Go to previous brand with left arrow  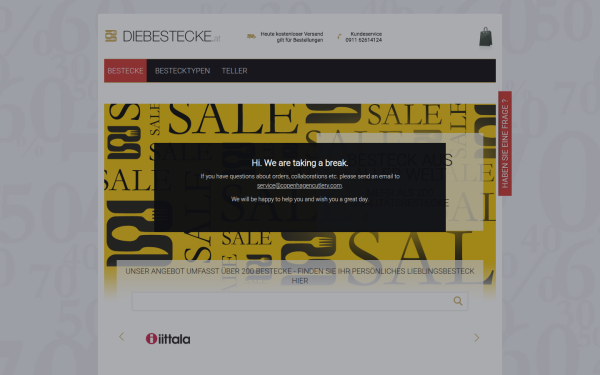[x=122, y=337]
